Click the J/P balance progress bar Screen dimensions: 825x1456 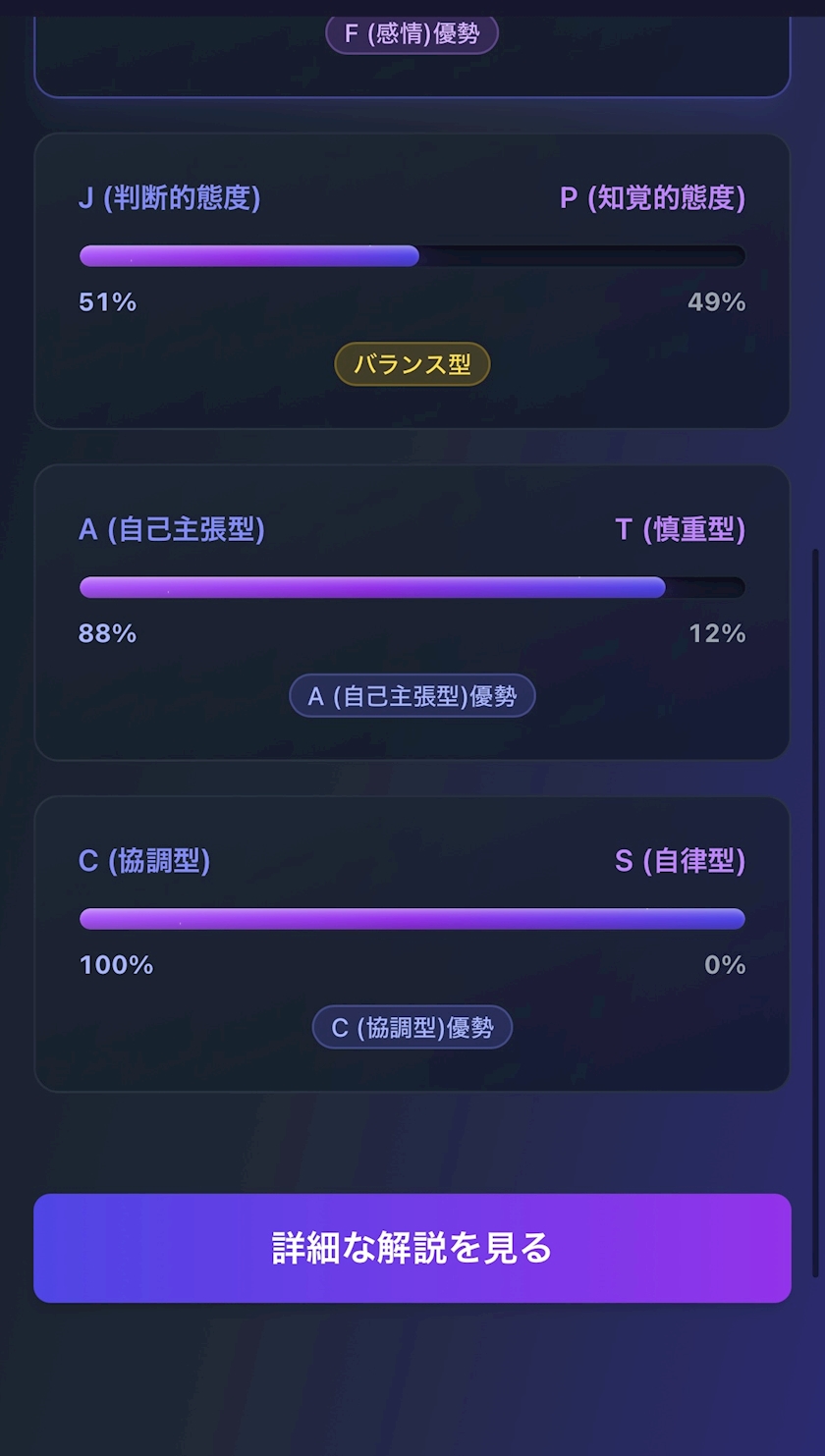(412, 256)
